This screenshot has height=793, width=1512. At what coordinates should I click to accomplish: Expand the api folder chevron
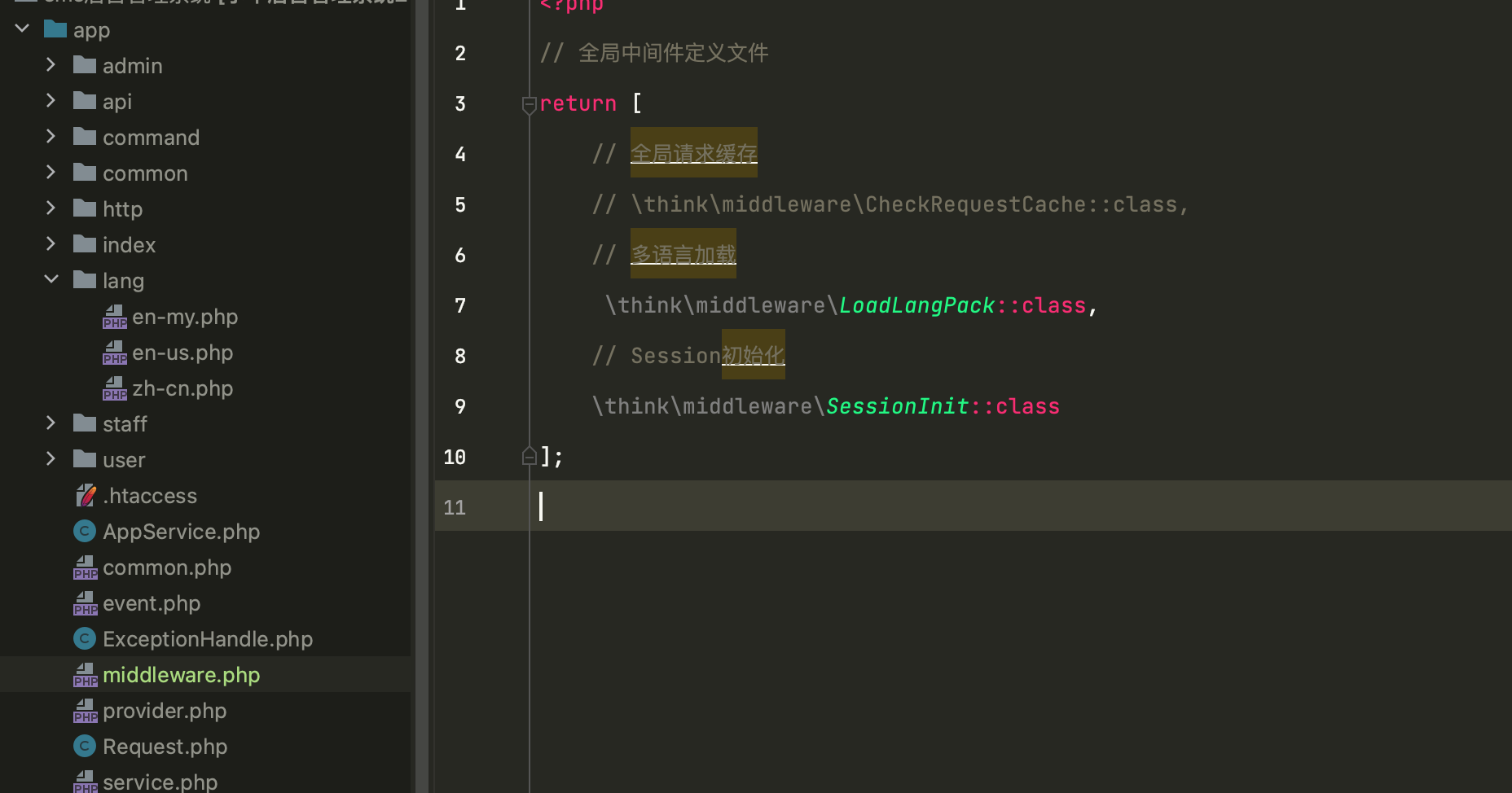tap(51, 101)
